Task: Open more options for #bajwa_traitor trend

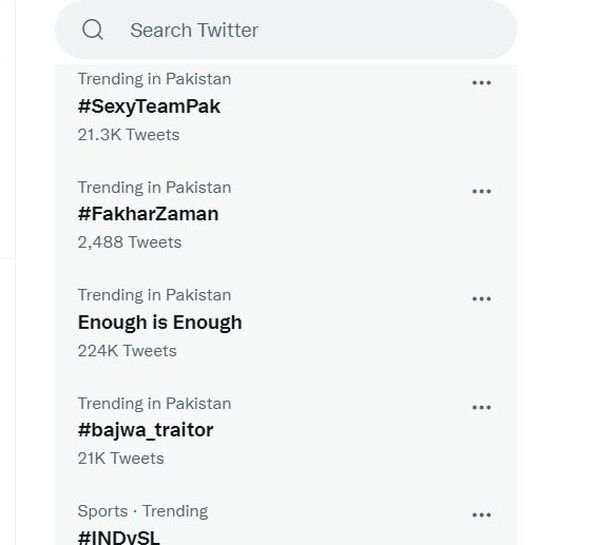Action: pos(481,407)
